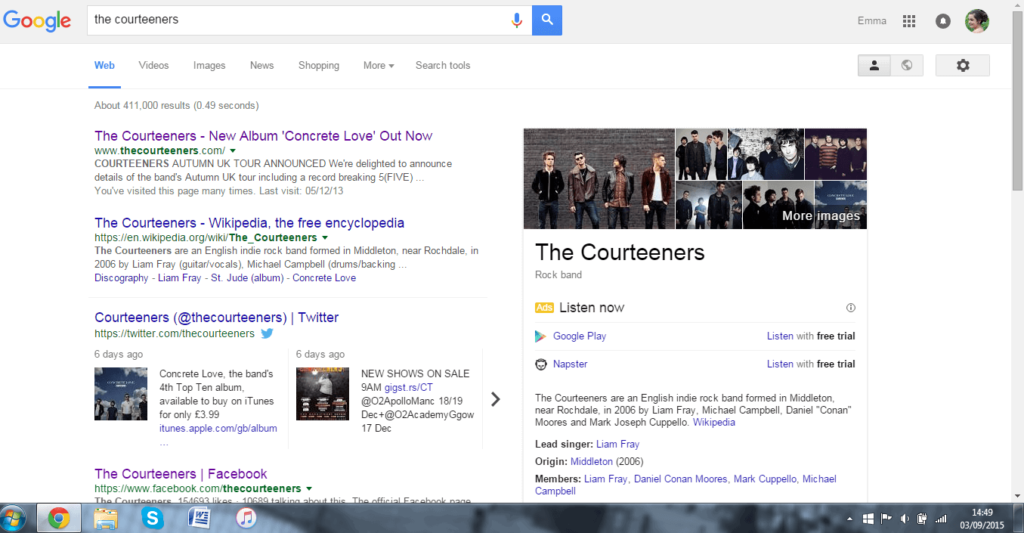Open the Concrete Love sublink
This screenshot has height=533, width=1024.
[324, 278]
